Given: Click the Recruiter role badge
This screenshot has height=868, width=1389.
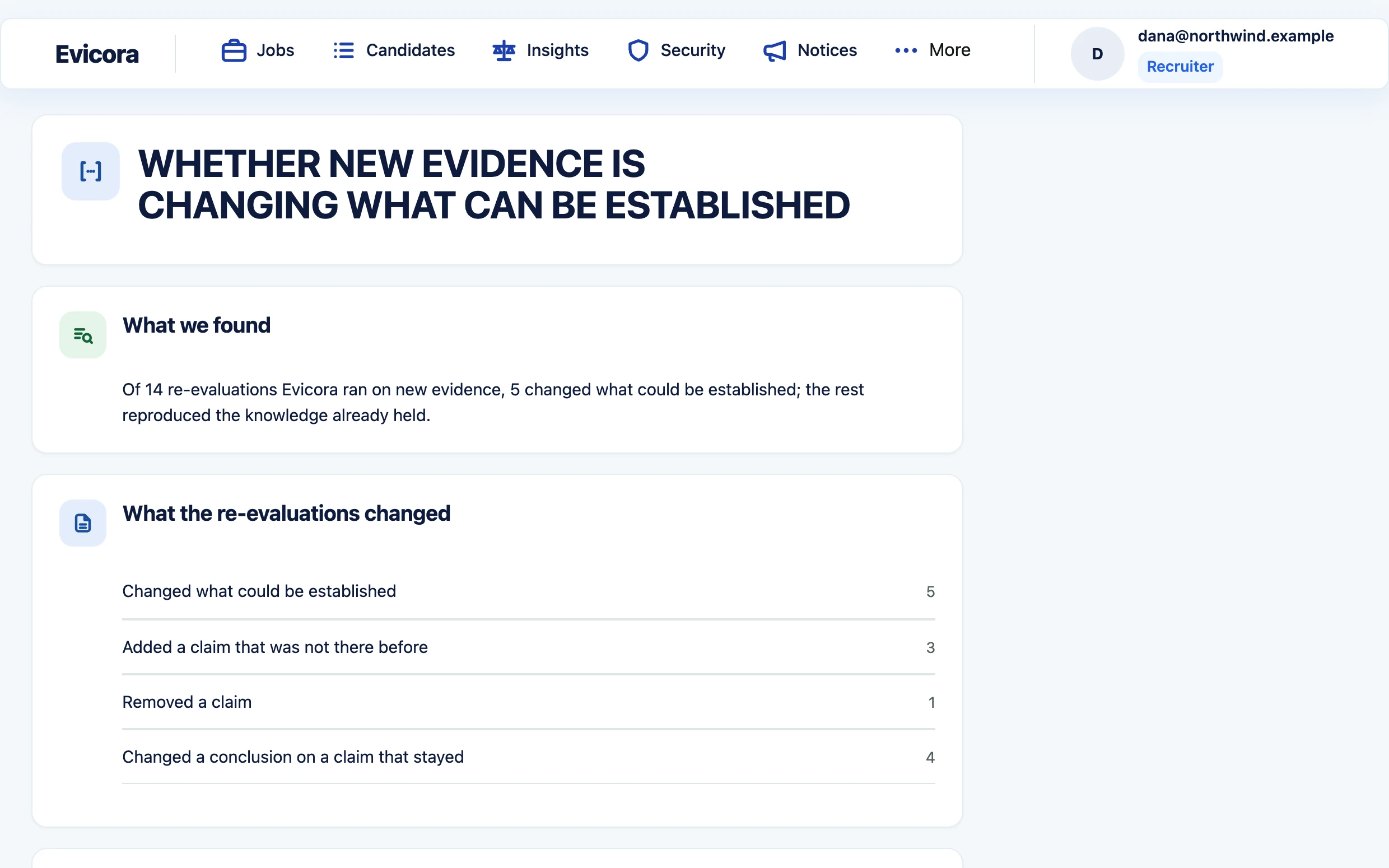Looking at the screenshot, I should point(1180,67).
